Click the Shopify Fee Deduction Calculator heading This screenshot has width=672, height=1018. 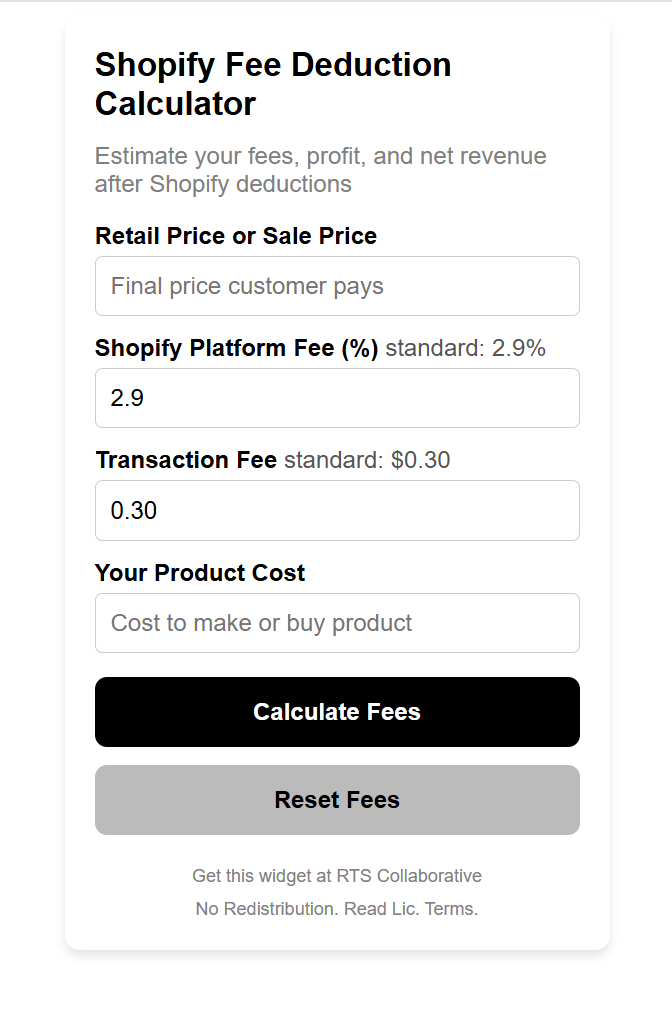pyautogui.click(x=272, y=84)
